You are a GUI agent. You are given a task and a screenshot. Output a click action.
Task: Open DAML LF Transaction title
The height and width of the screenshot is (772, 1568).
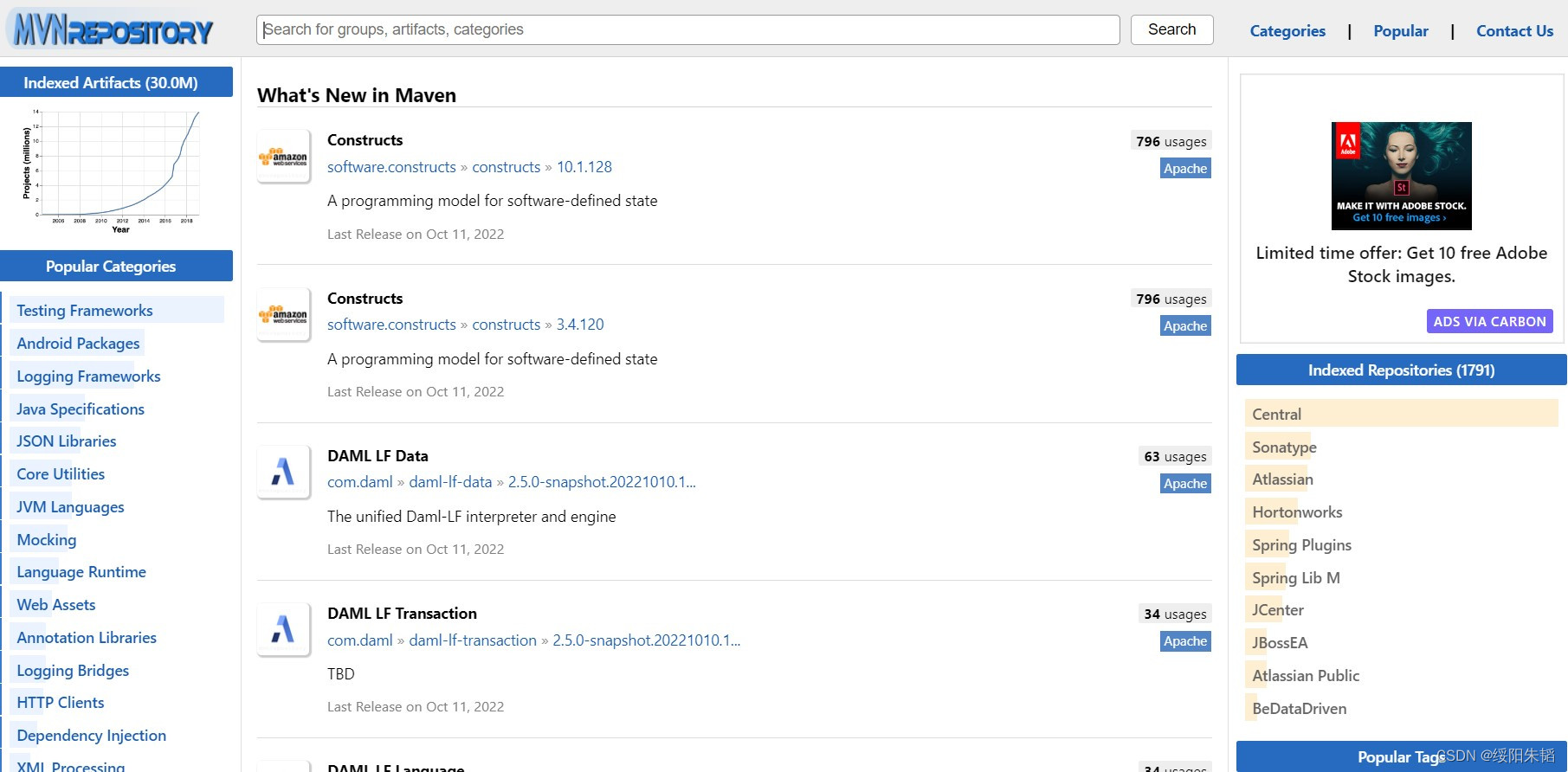[402, 614]
